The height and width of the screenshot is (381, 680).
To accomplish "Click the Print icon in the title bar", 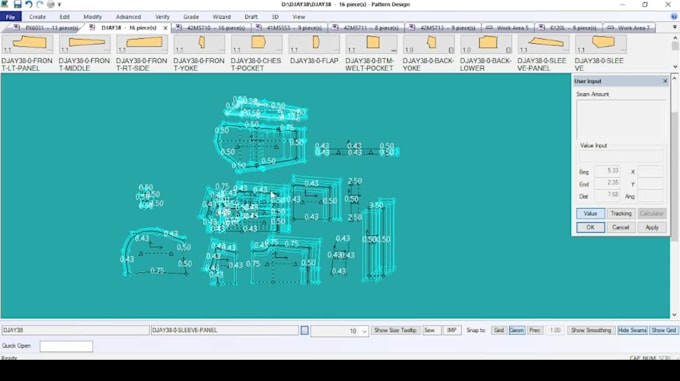I will coord(51,4).
